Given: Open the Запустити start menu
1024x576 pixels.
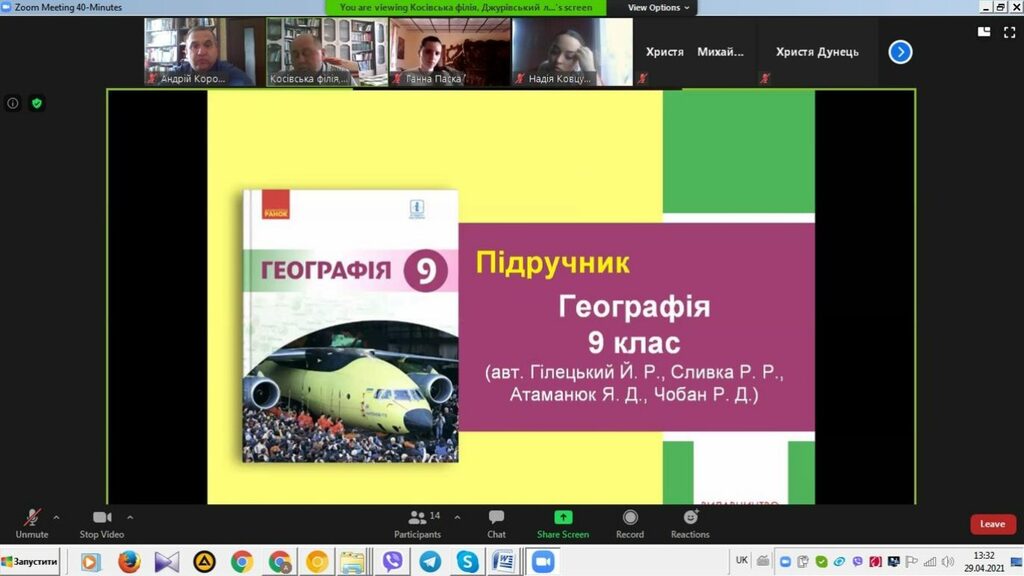Looking at the screenshot, I should 30,561.
